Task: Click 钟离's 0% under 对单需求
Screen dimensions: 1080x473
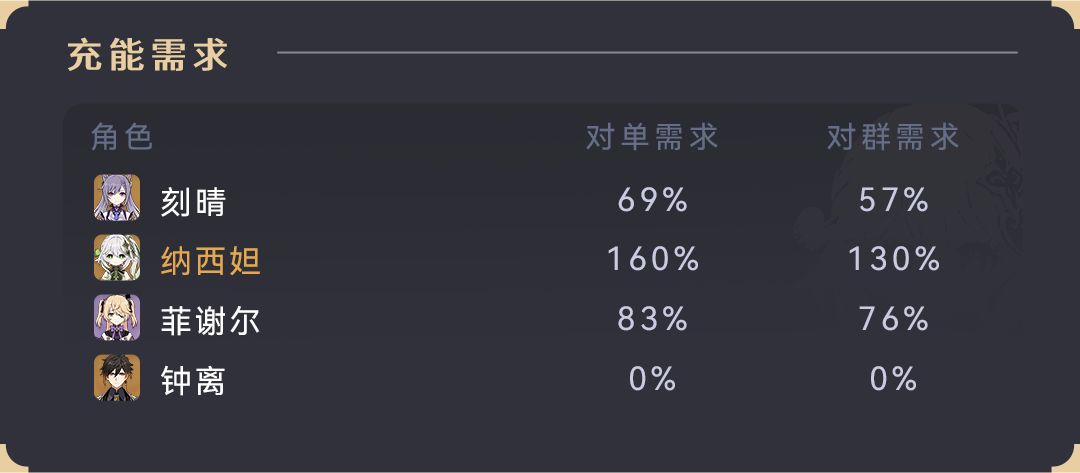Action: [x=653, y=379]
